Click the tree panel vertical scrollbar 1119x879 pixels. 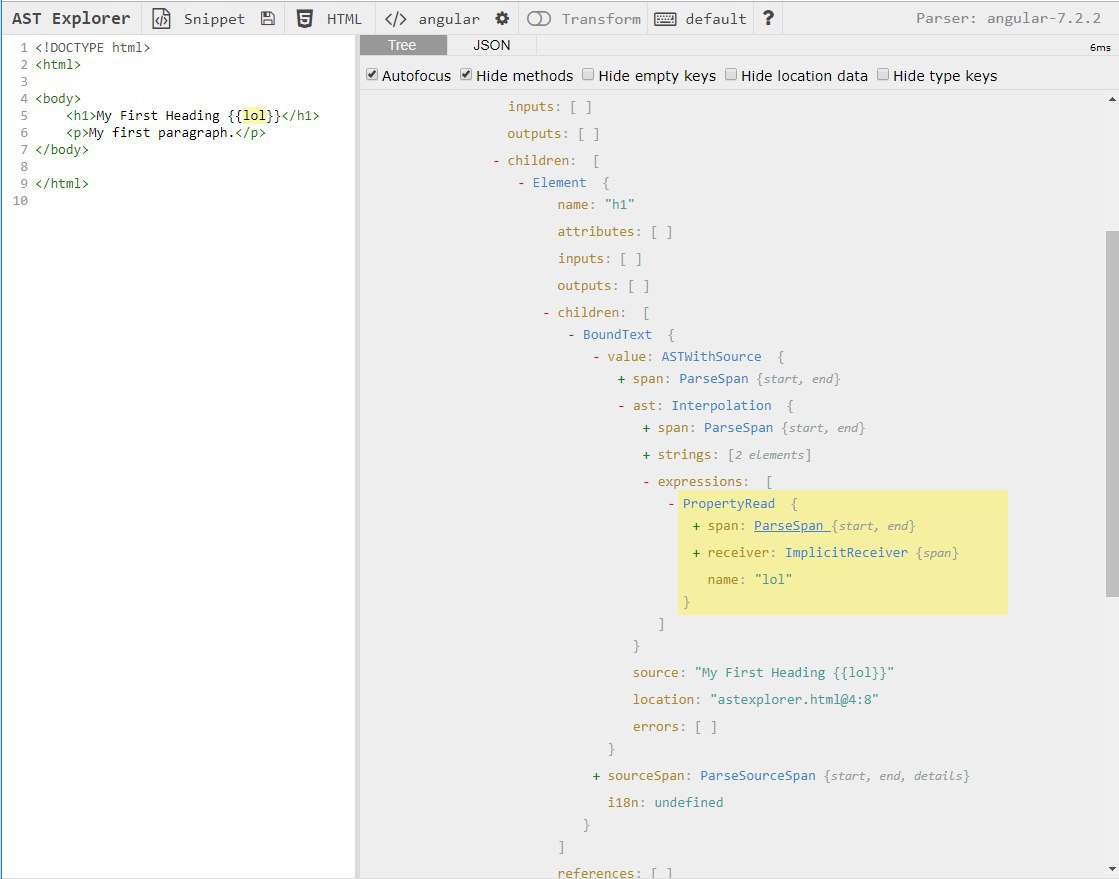pyautogui.click(x=1113, y=410)
